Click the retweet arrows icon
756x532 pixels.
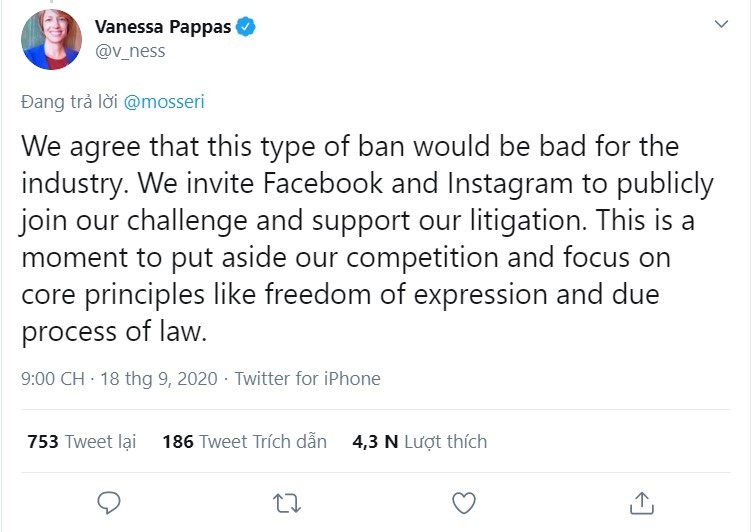coord(287,500)
